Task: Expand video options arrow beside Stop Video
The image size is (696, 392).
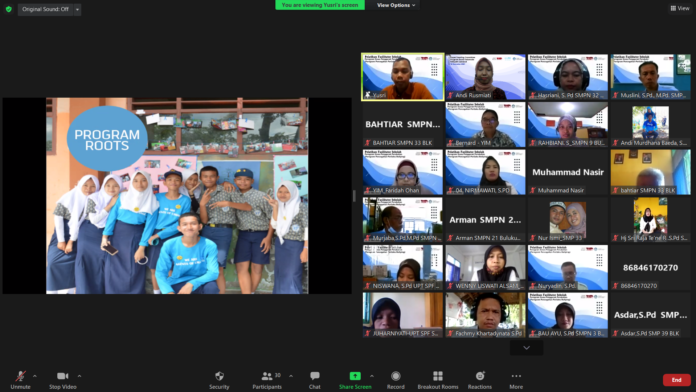Action: (x=79, y=376)
